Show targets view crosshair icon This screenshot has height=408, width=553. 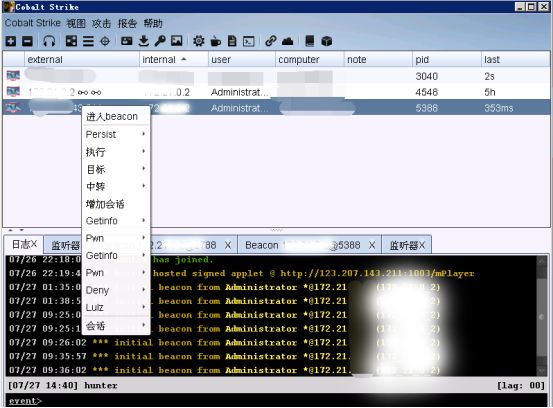click(105, 41)
